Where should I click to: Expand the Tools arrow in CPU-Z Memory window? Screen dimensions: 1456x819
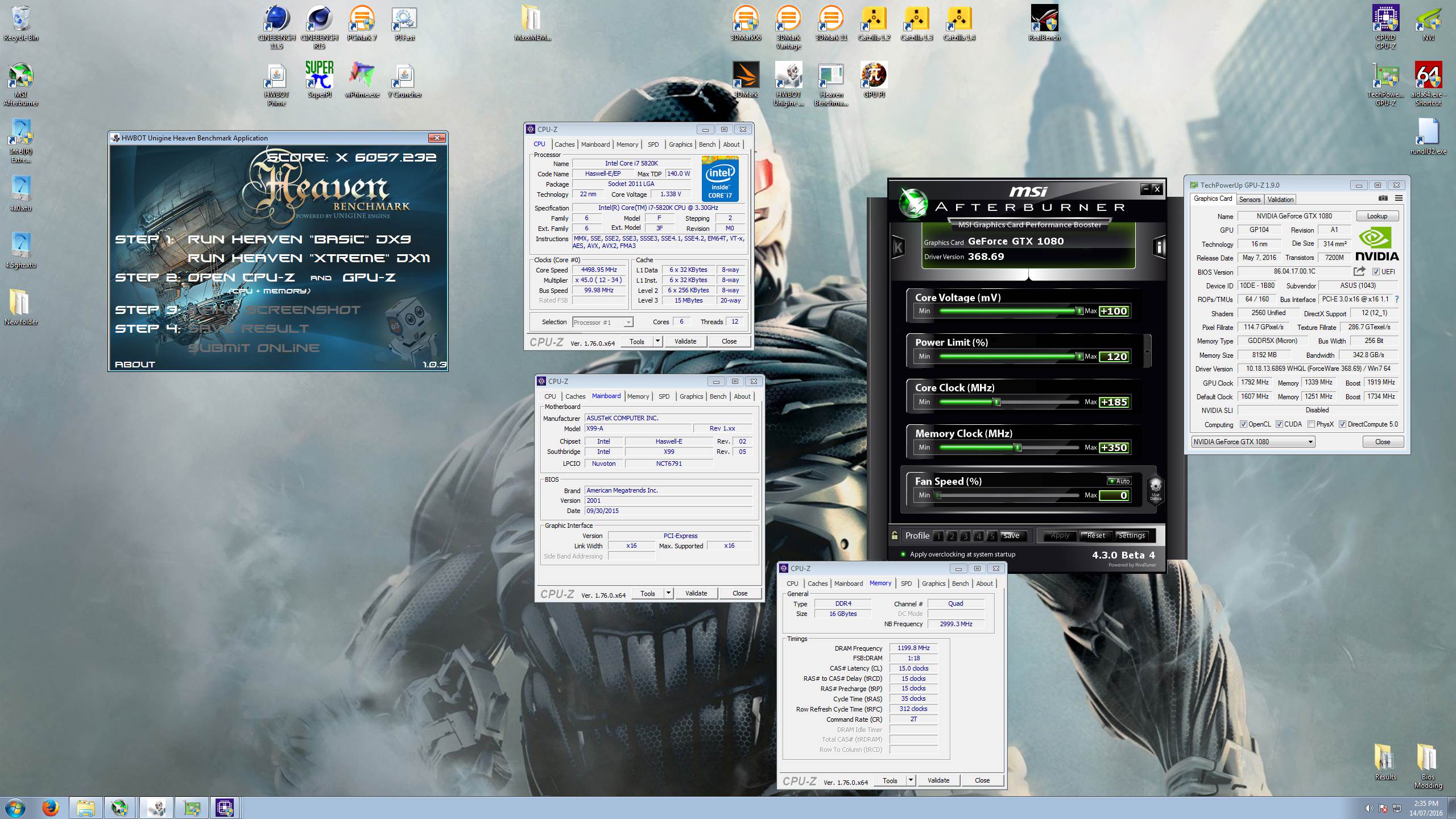[x=911, y=780]
